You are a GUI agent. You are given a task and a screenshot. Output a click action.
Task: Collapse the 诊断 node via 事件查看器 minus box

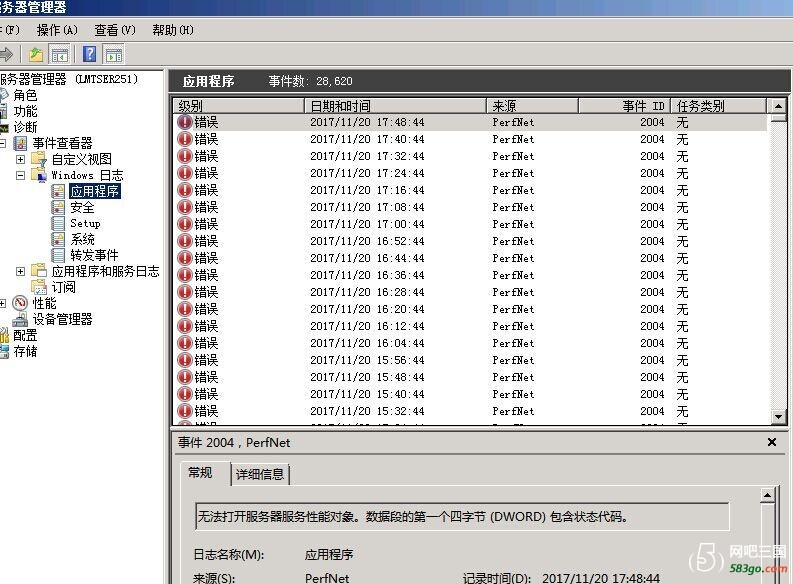tap(3, 143)
